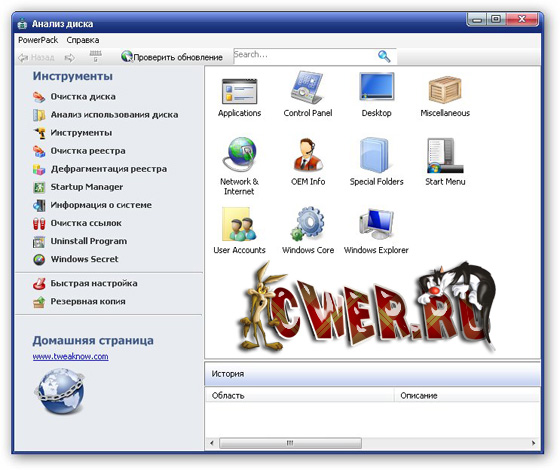Open the www.tweaknow.com link
This screenshot has height=470, width=560.
pos(70,356)
